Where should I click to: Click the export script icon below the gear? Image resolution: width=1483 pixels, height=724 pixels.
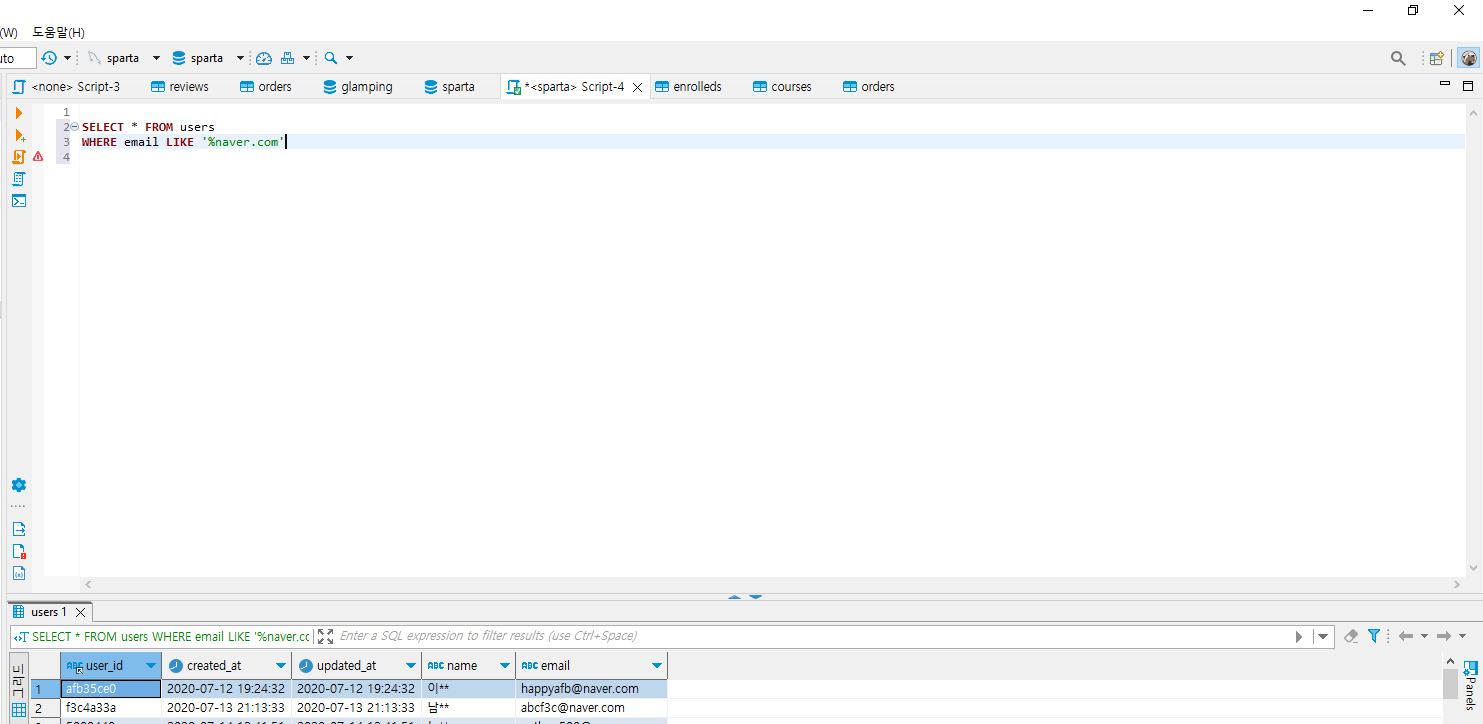coord(19,529)
